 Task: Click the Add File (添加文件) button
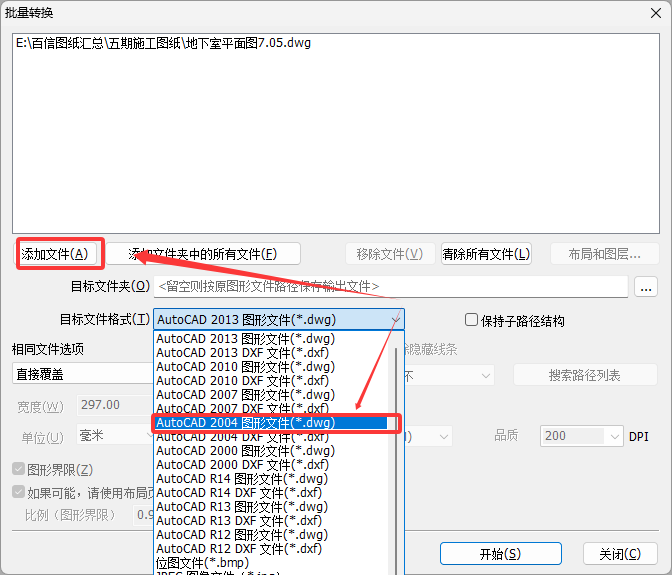56,254
